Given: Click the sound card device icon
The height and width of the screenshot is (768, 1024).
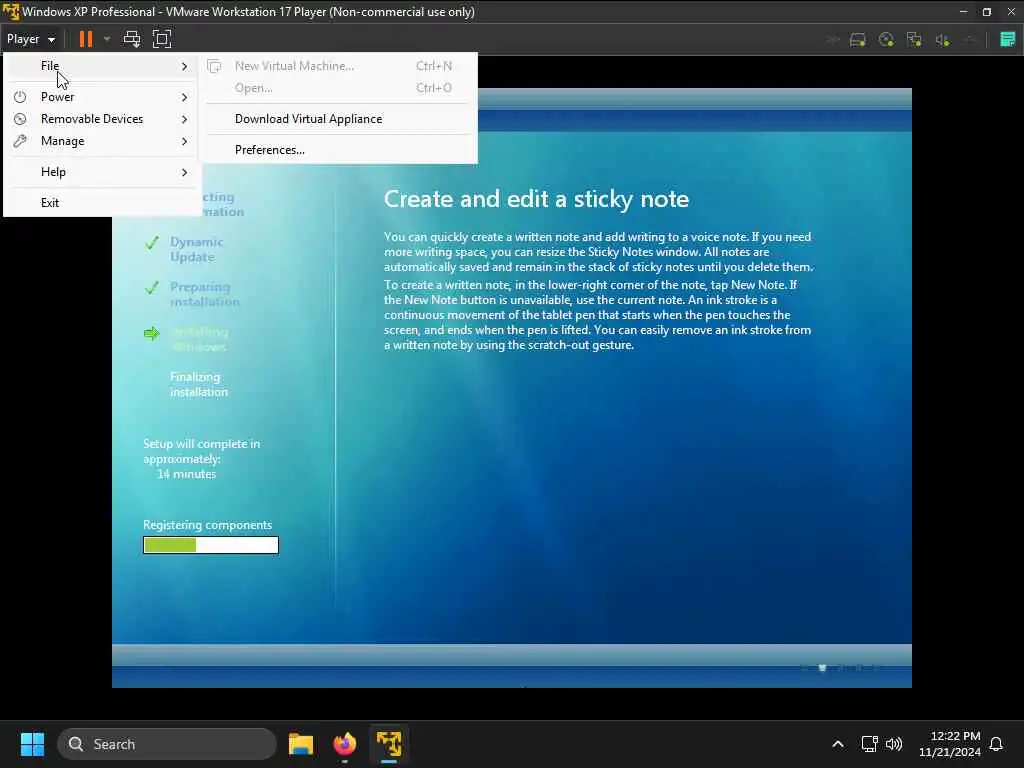Looking at the screenshot, I should pos(942,40).
